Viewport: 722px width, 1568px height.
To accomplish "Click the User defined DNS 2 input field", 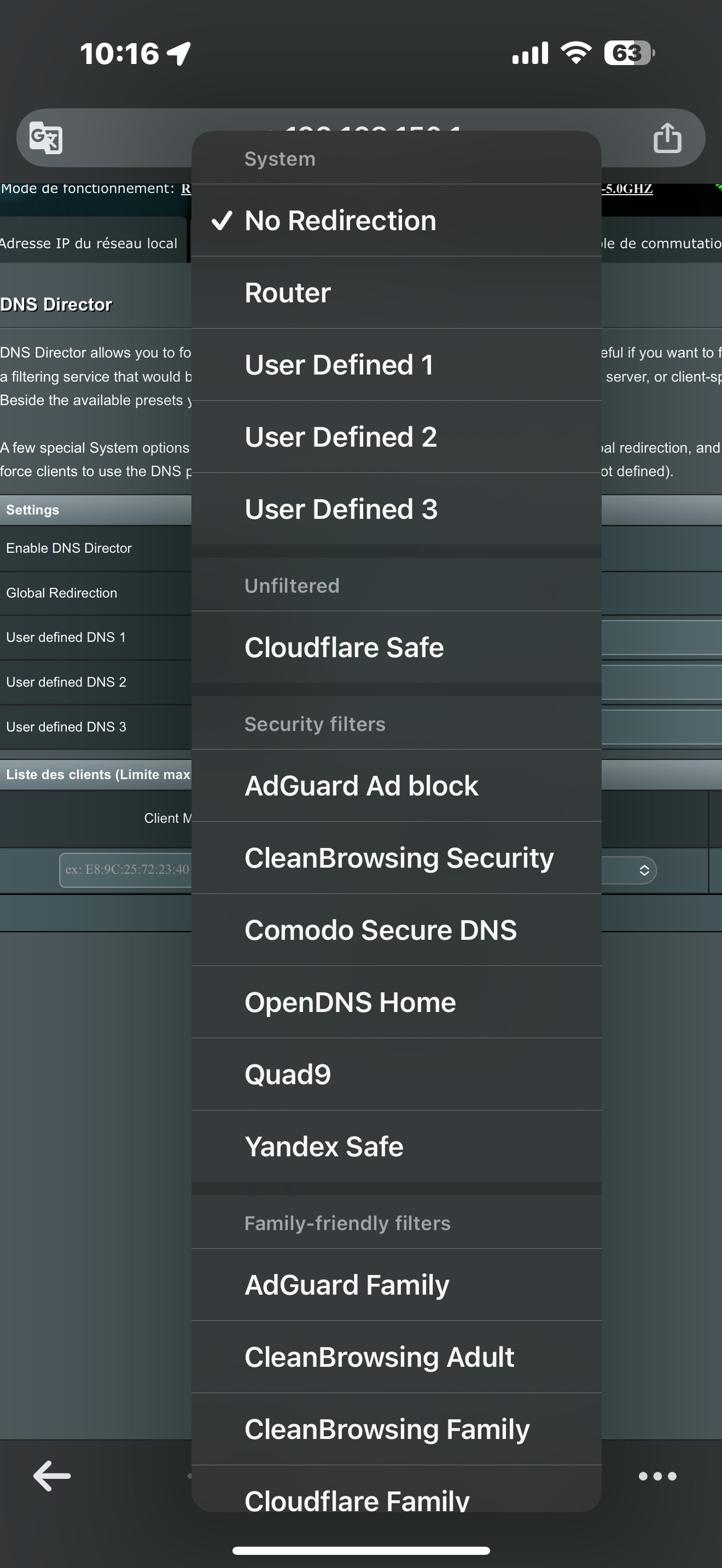I will (x=662, y=682).
